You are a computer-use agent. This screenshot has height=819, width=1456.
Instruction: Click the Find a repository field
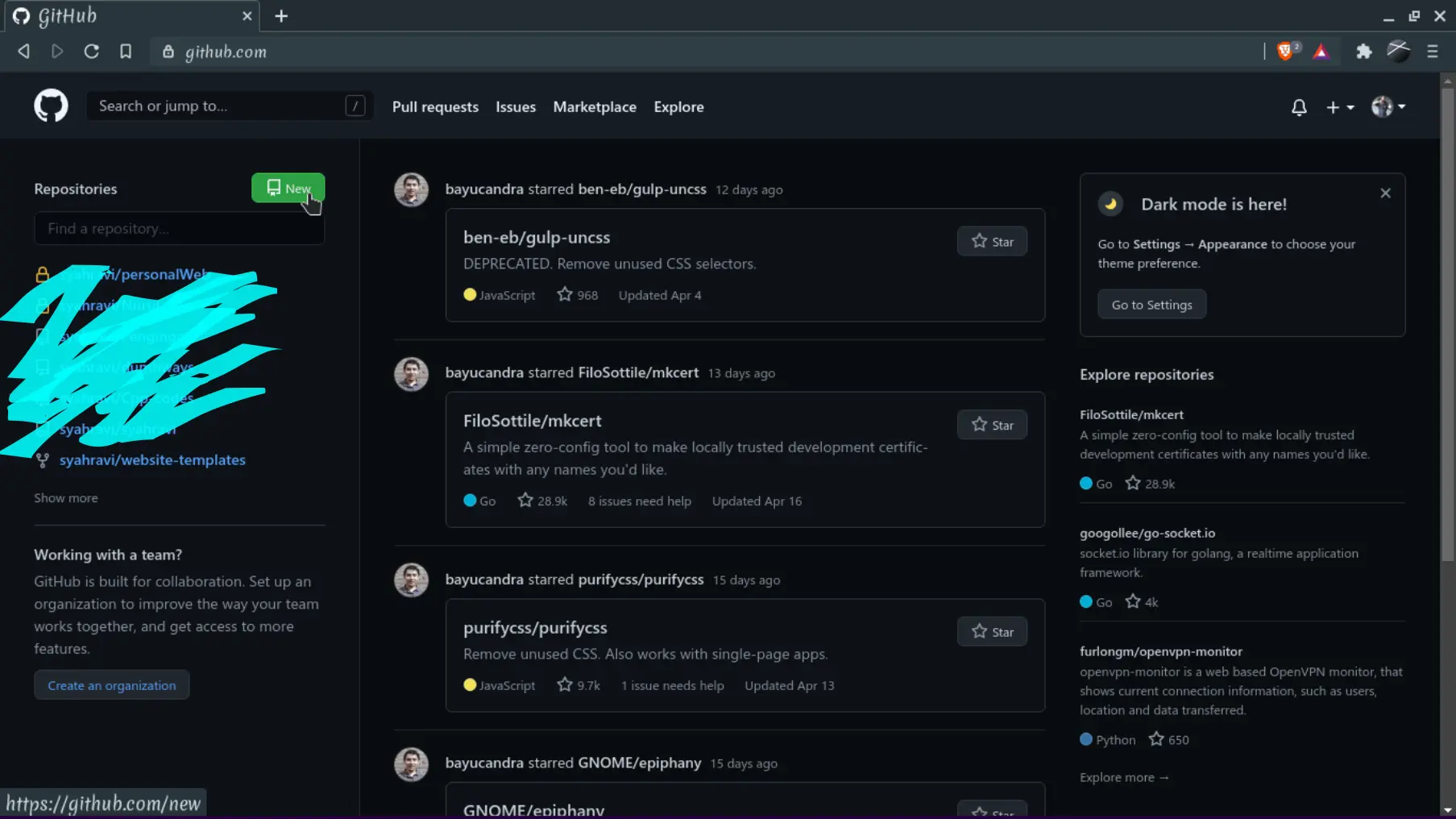[179, 228]
